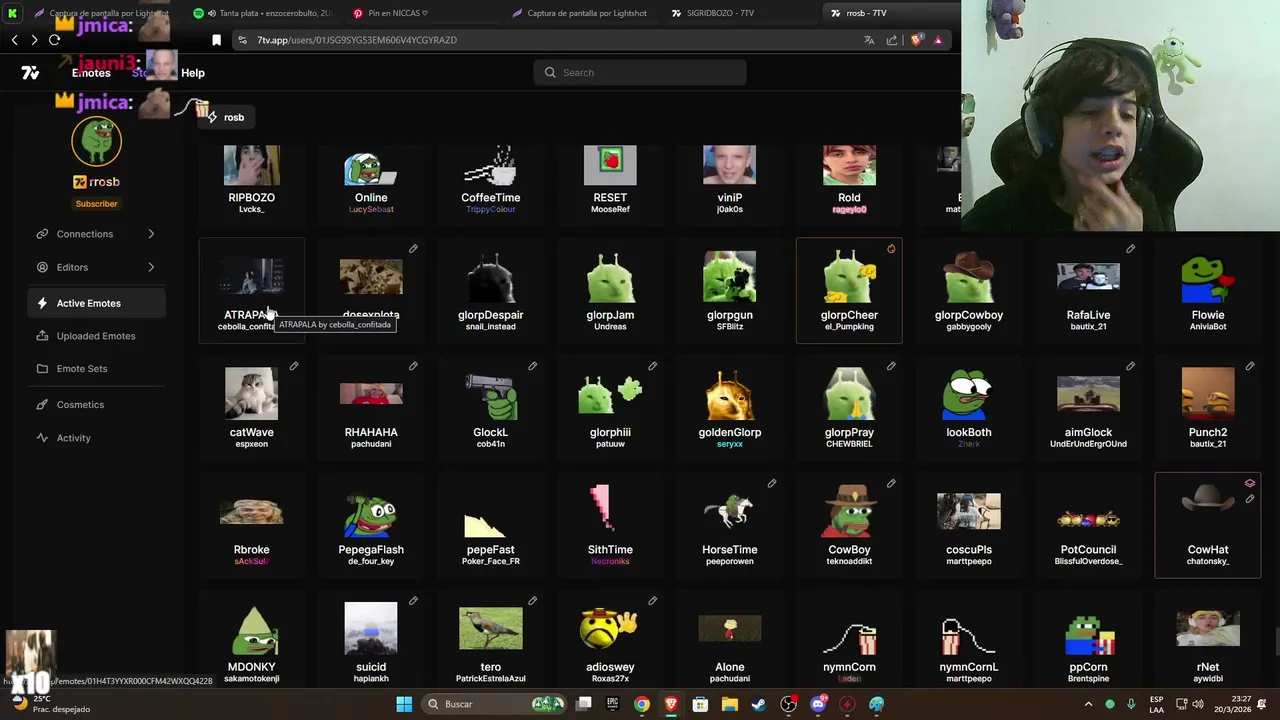Click the bookmark icon beside the address bar

(216, 40)
